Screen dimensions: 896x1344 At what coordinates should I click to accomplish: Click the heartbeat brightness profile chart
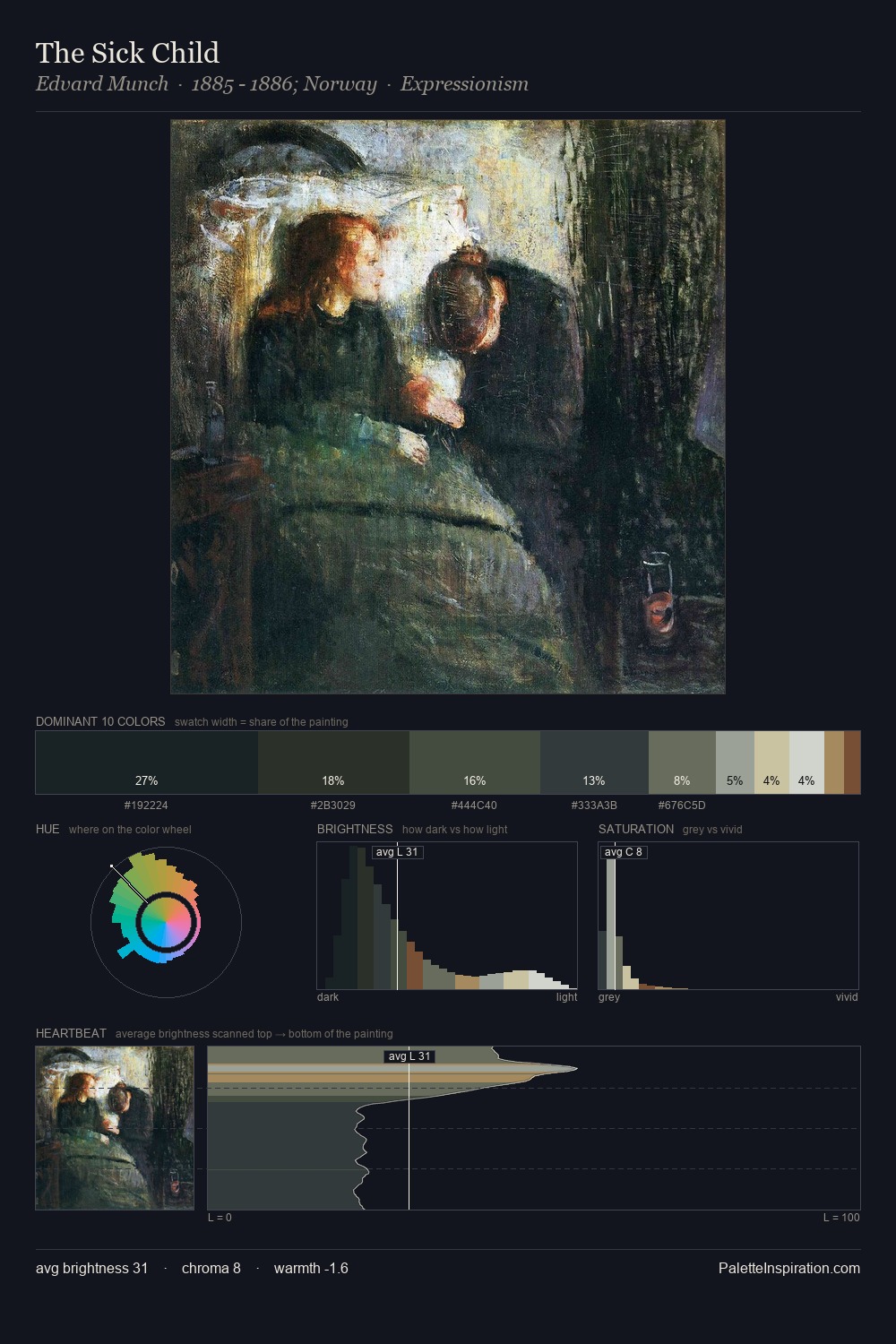[534, 1128]
